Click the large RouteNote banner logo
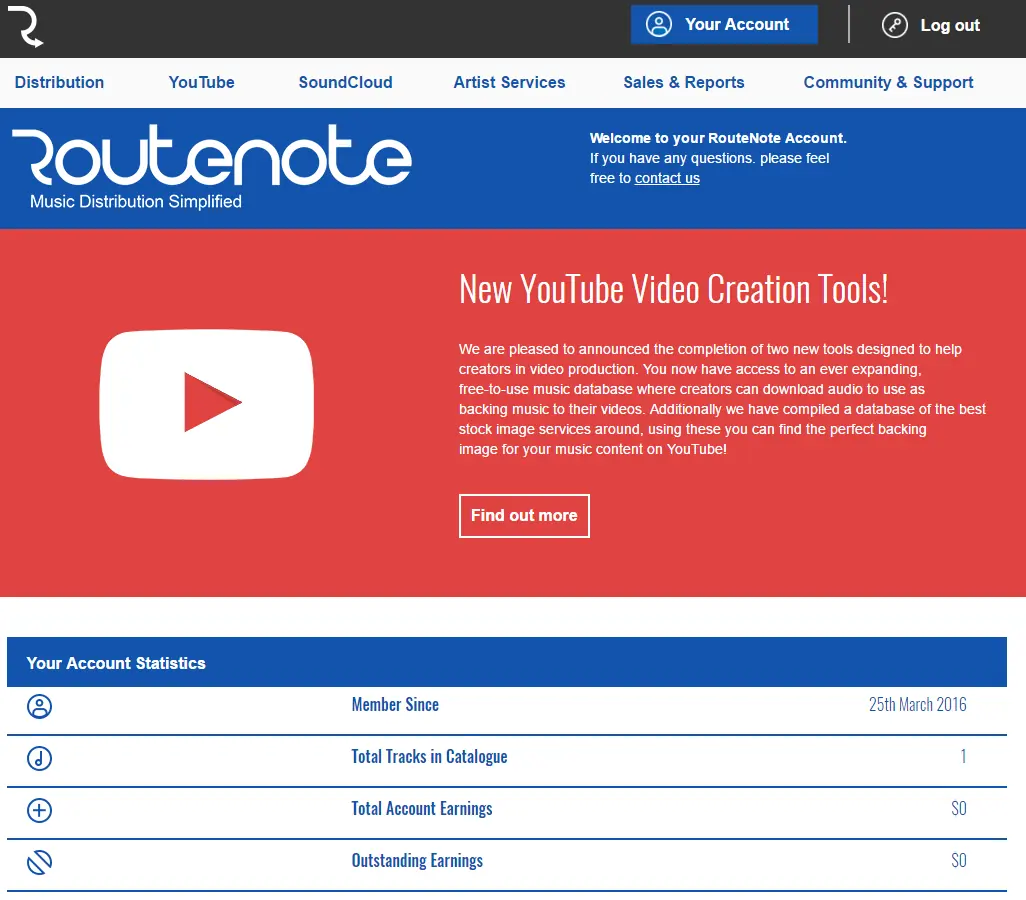Image resolution: width=1026 pixels, height=900 pixels. point(211,156)
